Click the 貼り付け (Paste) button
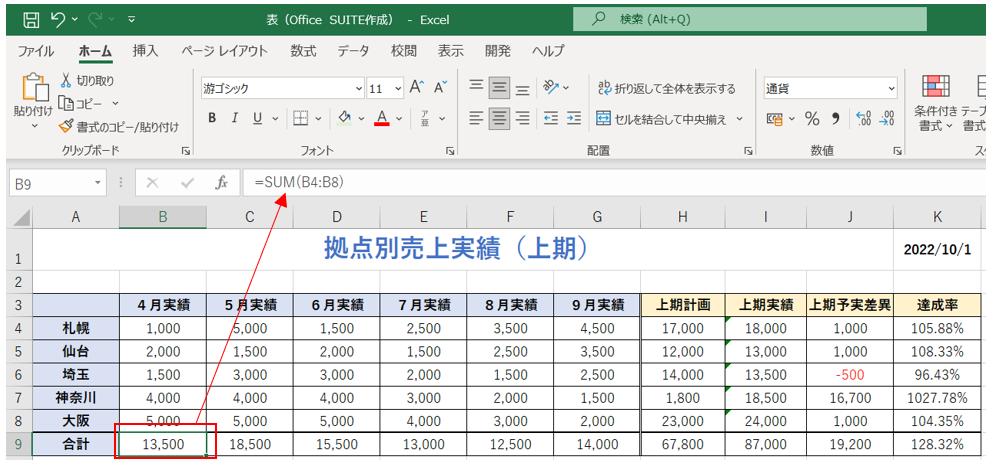This screenshot has width=989, height=468. pos(33,102)
